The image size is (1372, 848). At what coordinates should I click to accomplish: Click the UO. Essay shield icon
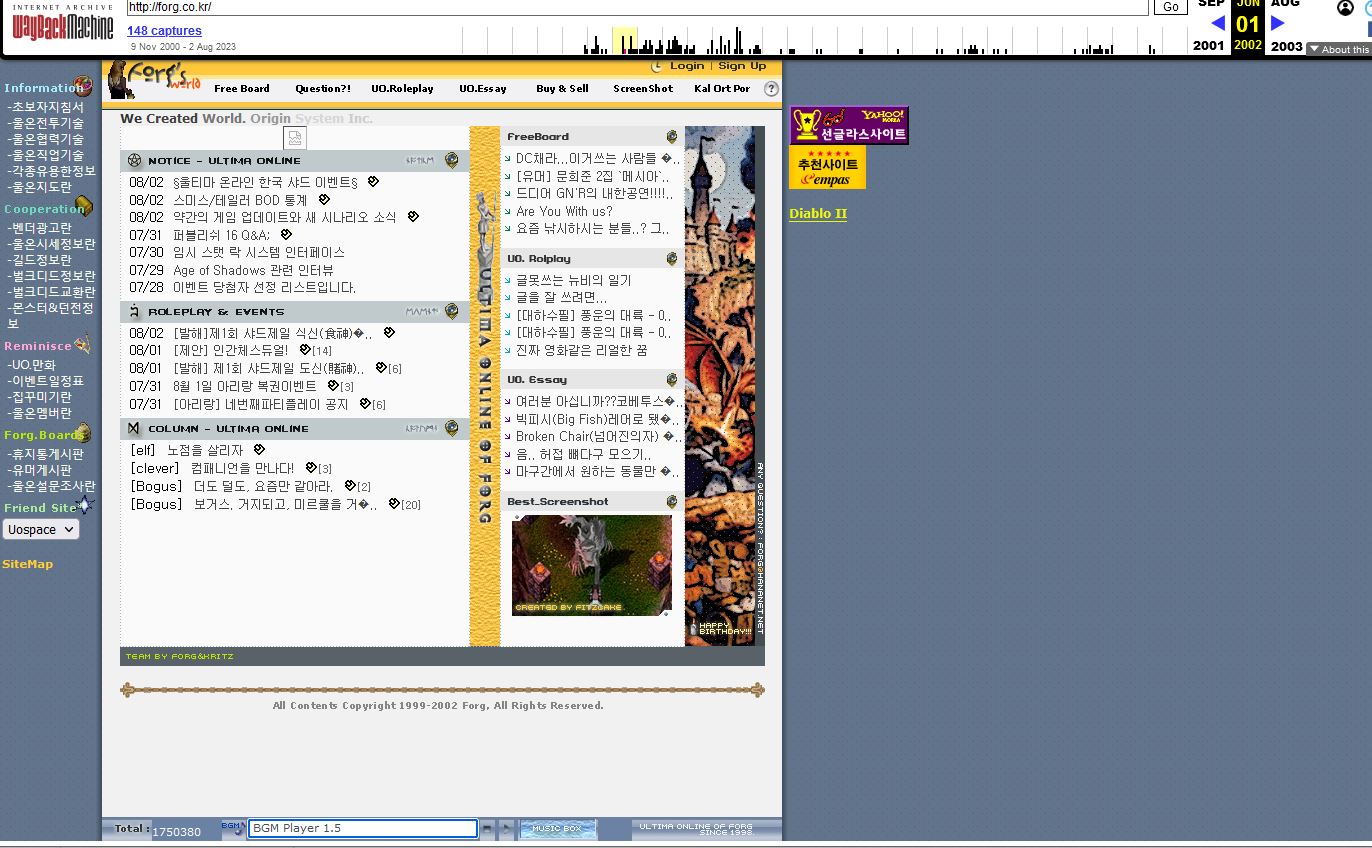point(672,380)
